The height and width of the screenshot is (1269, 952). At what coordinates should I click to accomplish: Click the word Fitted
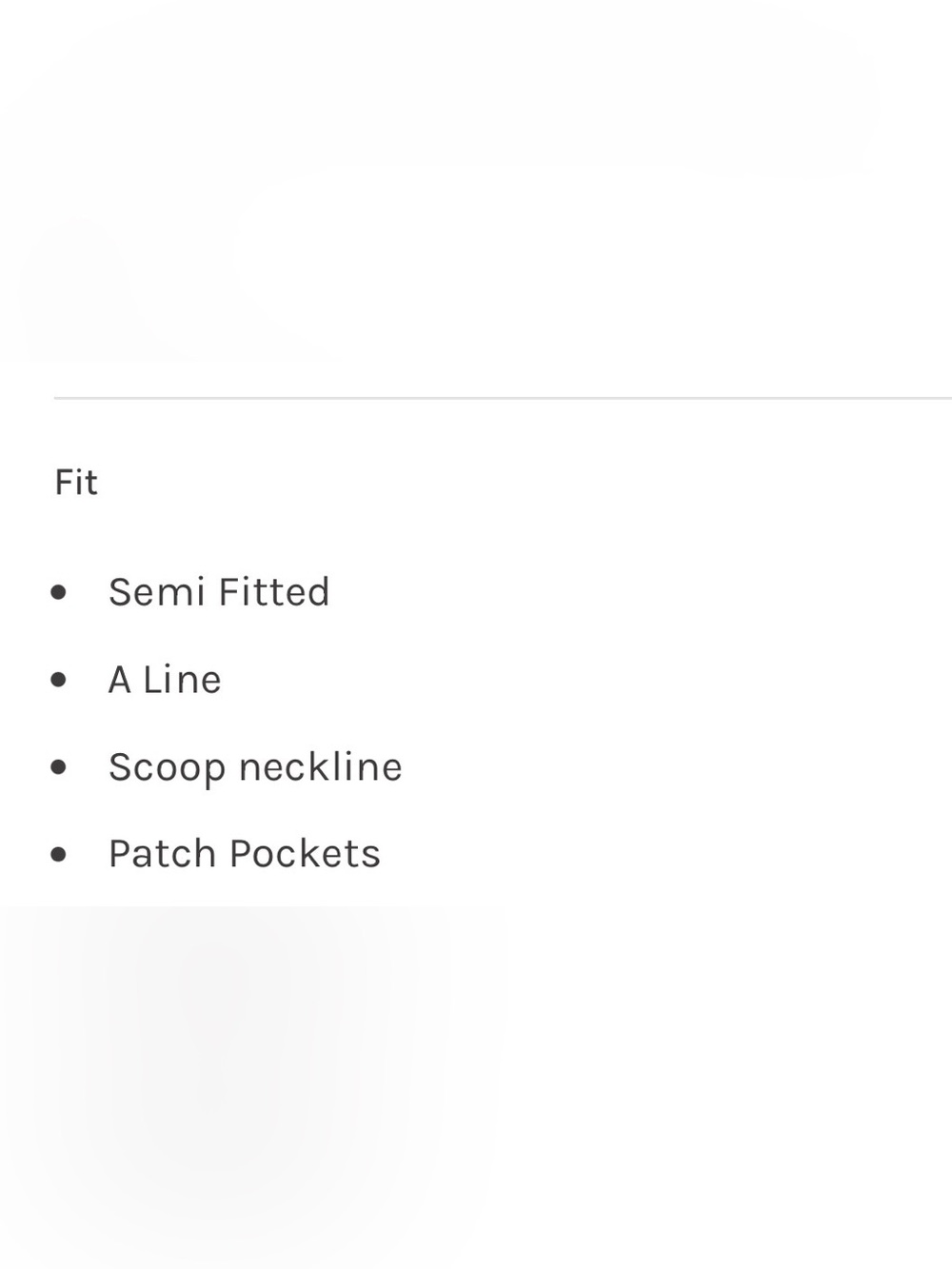(274, 592)
